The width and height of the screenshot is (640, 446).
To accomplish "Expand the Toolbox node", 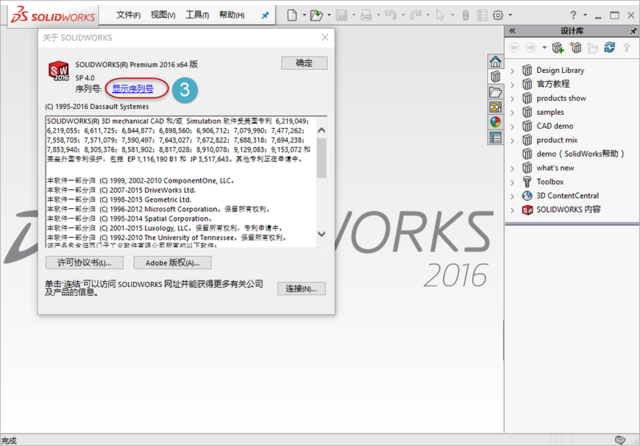I will tap(513, 182).
